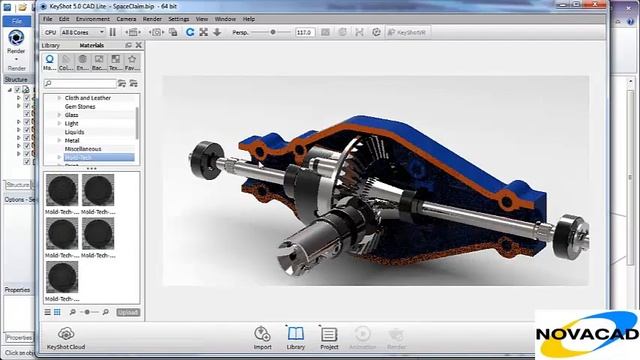Click Structure tab at SpaceClaim panel bottom

[x=18, y=184]
